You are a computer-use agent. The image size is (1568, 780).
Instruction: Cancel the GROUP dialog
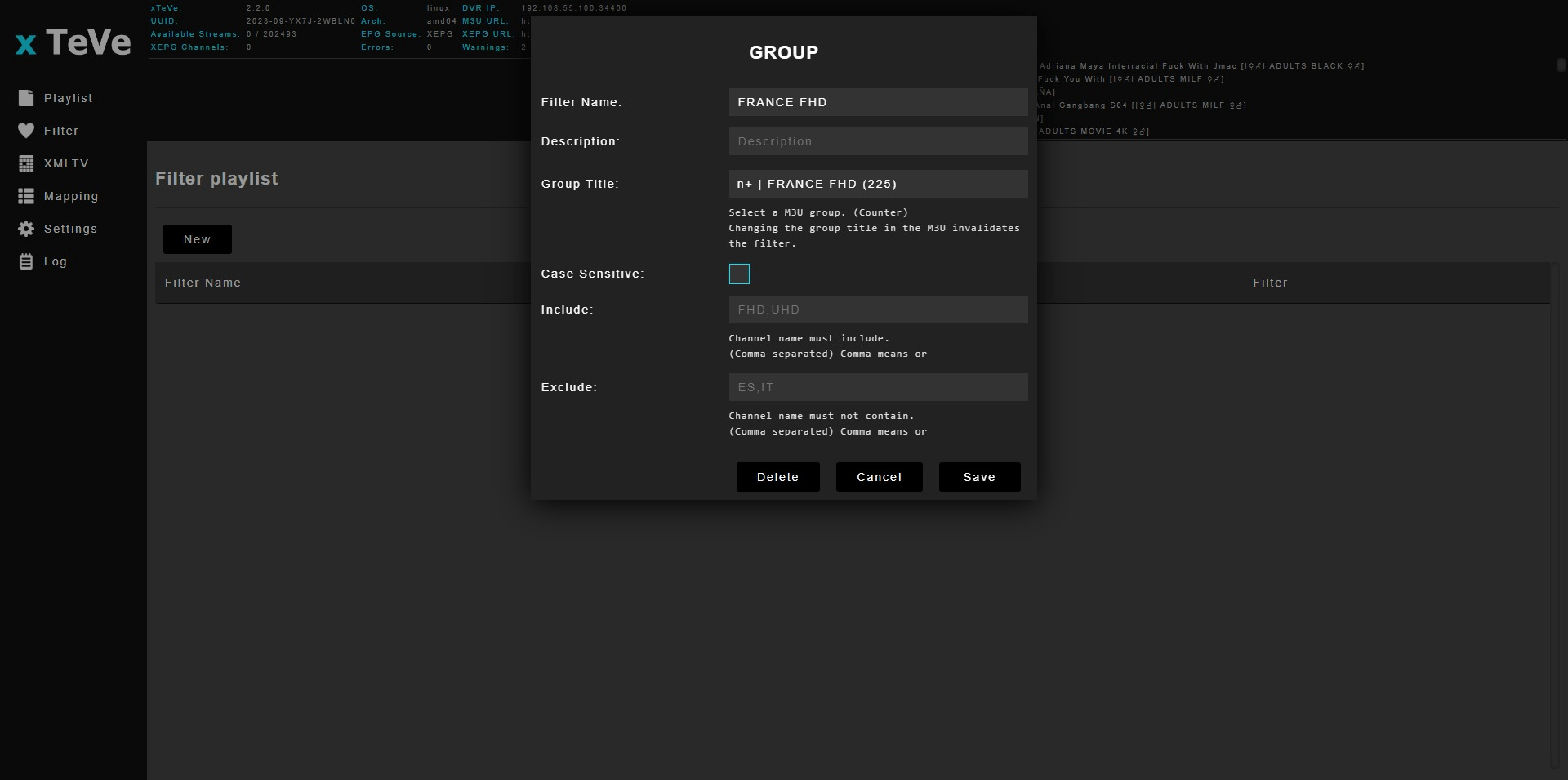(879, 477)
